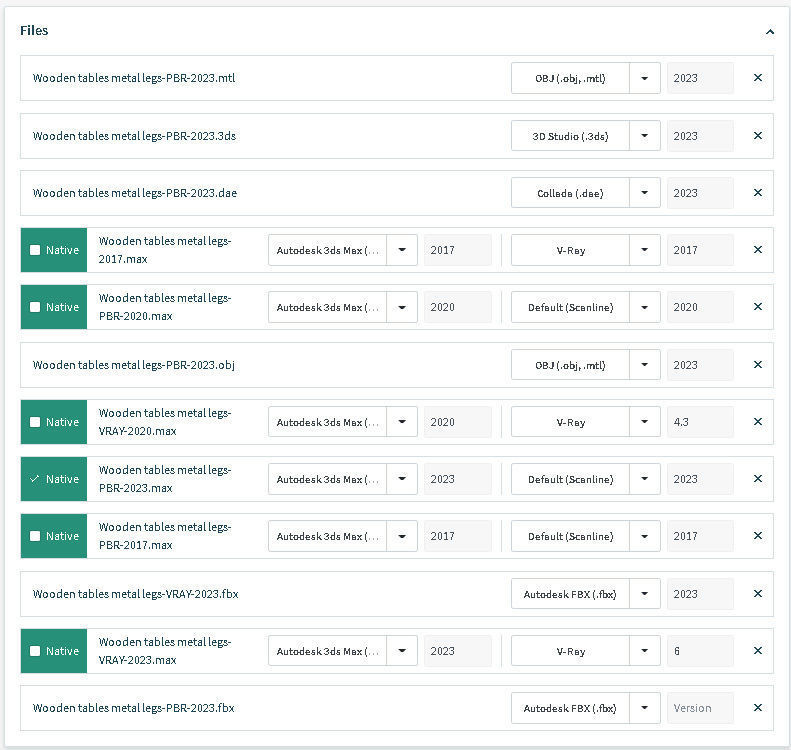This screenshot has height=750, width=791.
Task: Open the 3D Studio (.3ds) format dropdown
Action: 645,136
